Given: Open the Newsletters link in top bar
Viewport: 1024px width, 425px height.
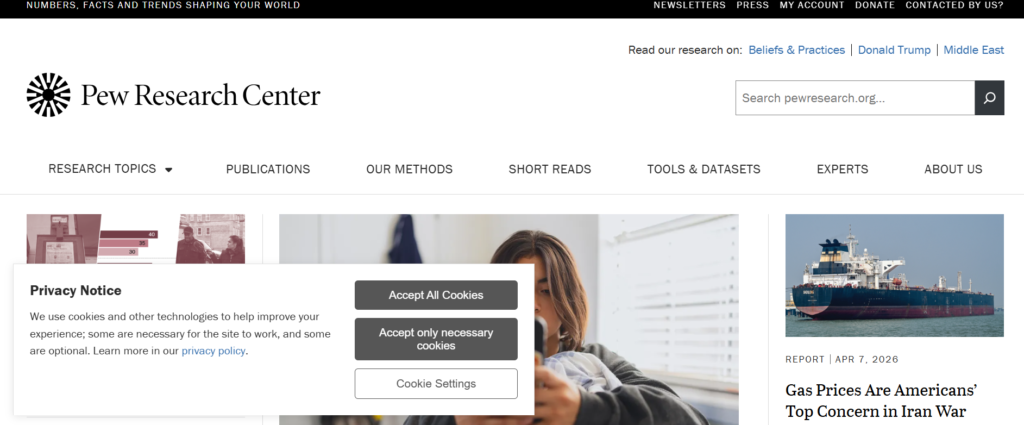Looking at the screenshot, I should pos(690,5).
